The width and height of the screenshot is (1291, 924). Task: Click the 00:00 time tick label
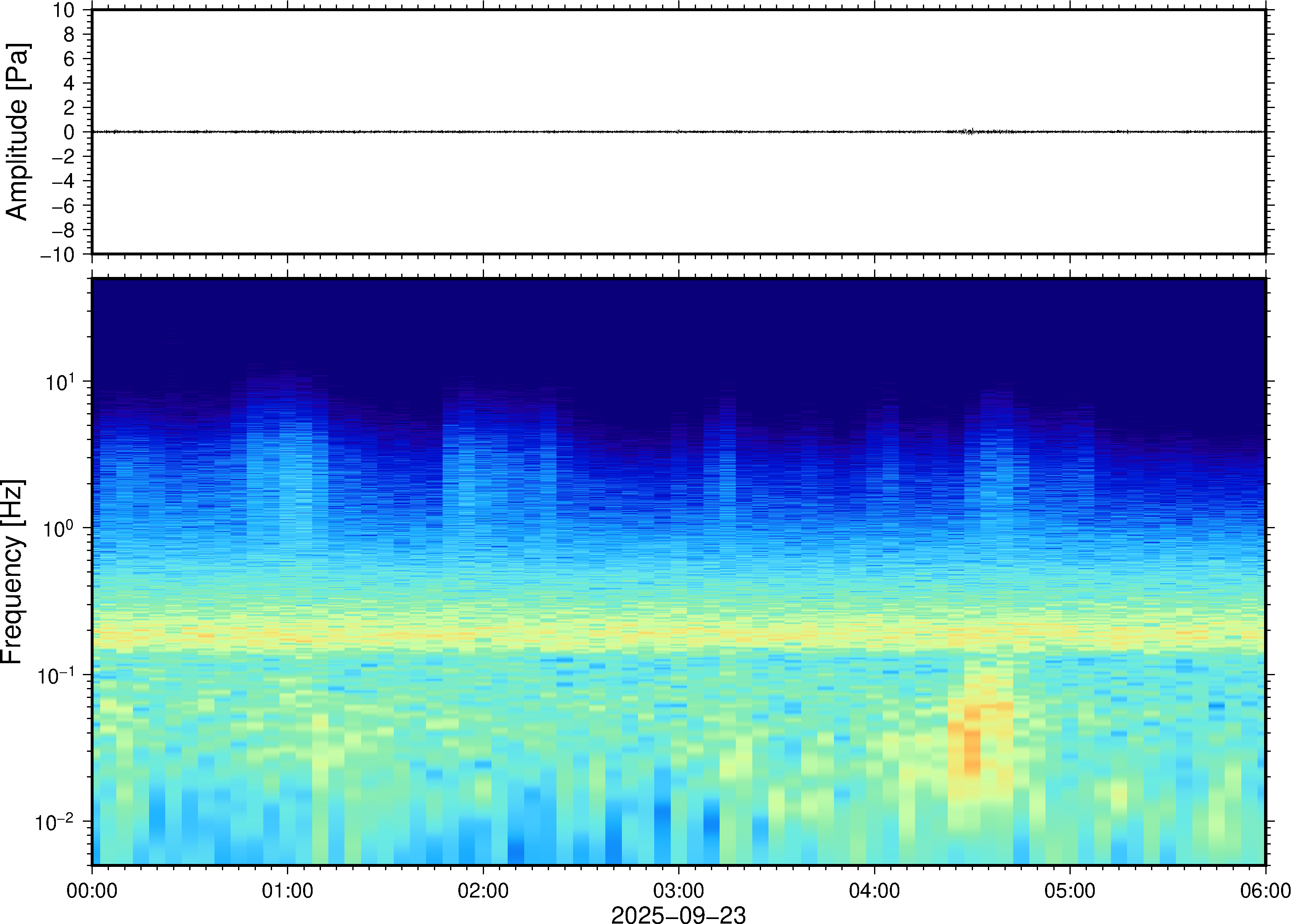92,890
